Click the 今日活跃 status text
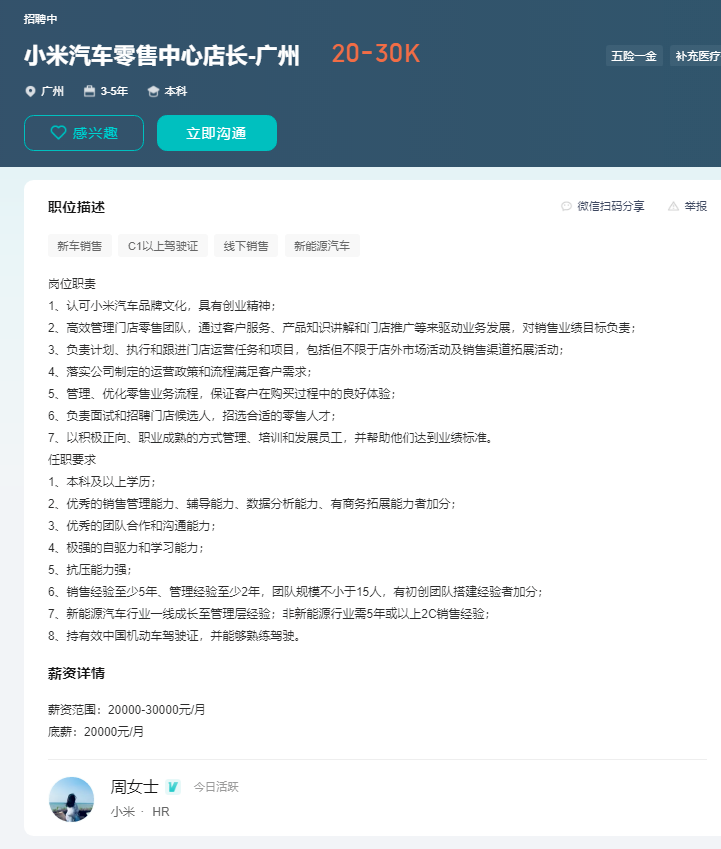Image resolution: width=721 pixels, height=849 pixels. (x=216, y=787)
